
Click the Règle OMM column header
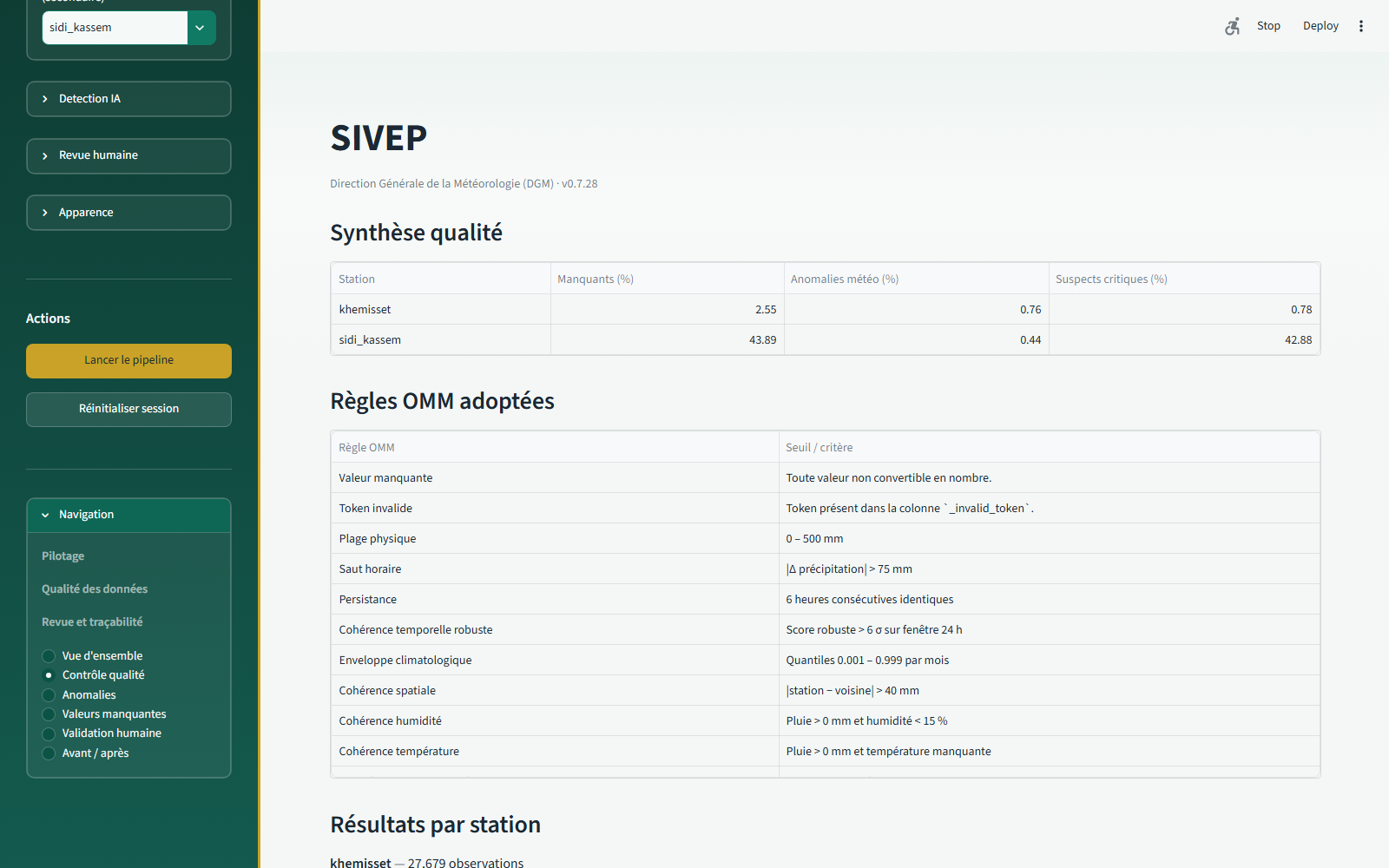pyautogui.click(x=555, y=447)
